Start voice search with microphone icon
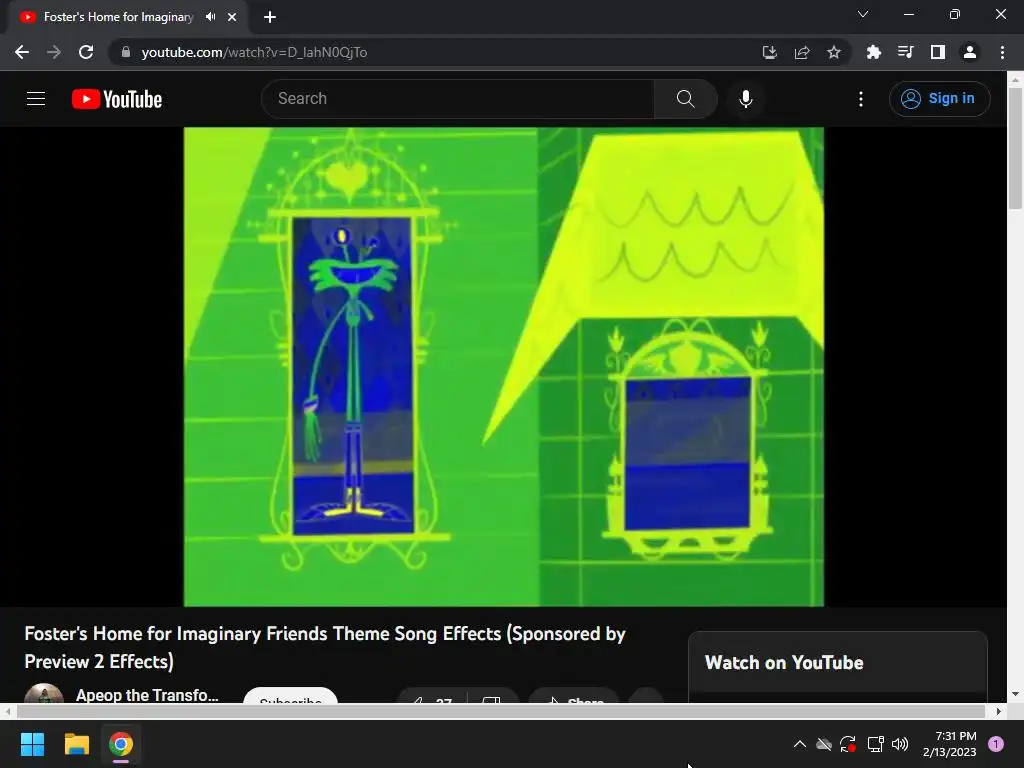 tap(745, 99)
